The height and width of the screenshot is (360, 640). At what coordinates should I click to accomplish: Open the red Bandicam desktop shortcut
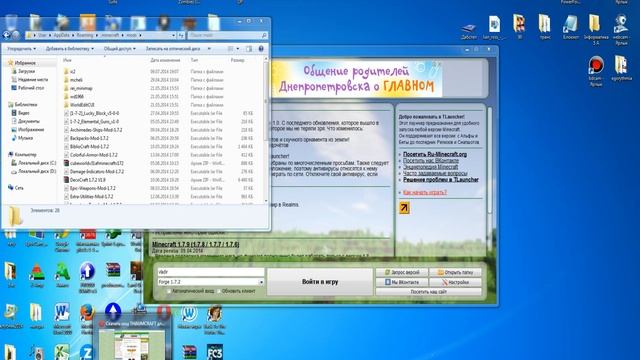tap(596, 65)
